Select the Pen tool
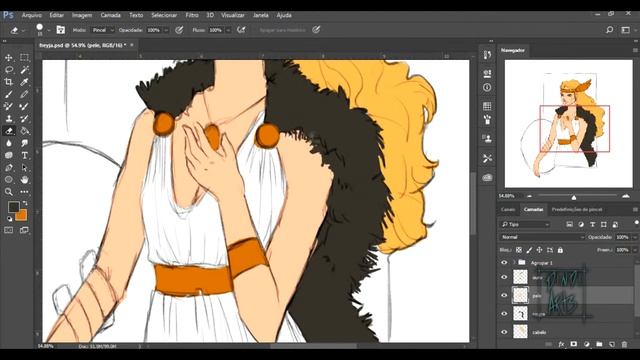 pos(9,168)
